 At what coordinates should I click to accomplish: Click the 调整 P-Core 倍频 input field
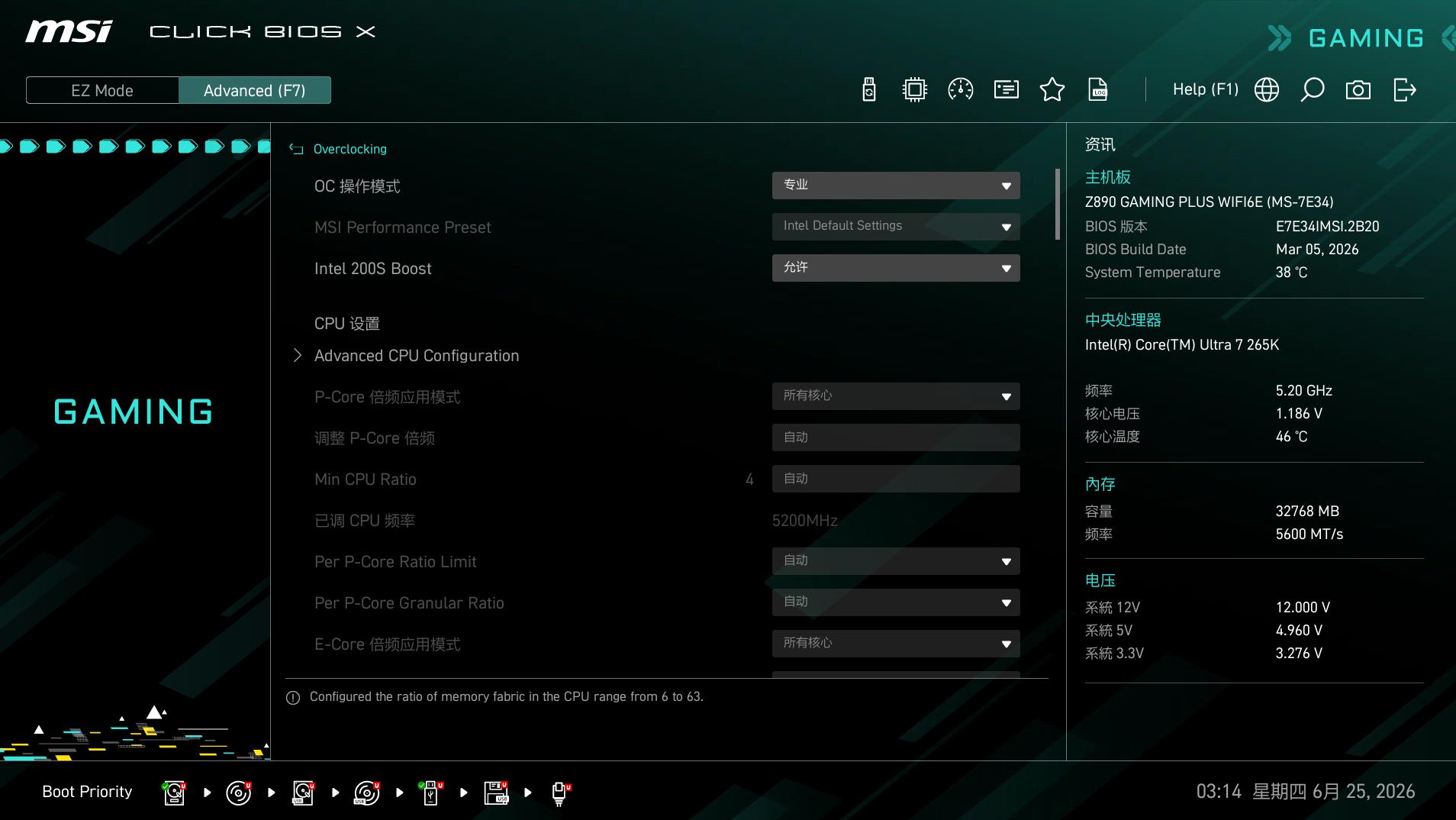pos(896,437)
